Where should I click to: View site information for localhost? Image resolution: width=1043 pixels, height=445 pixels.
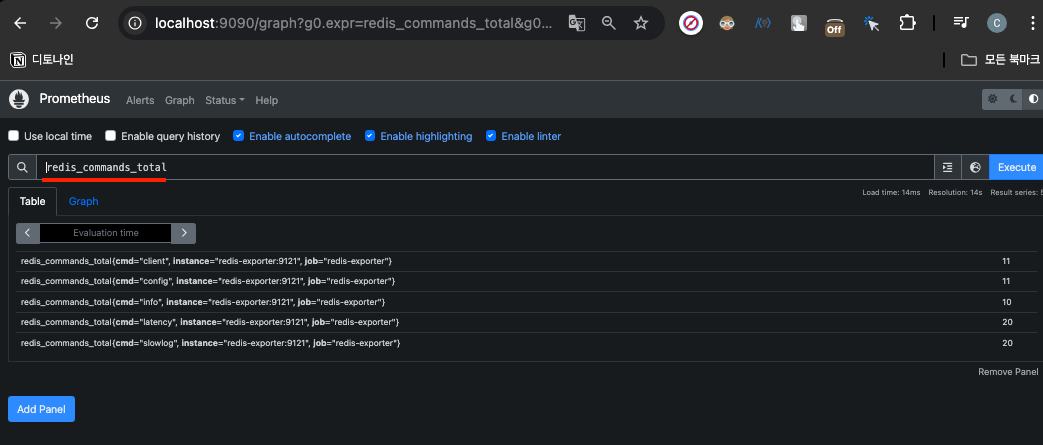point(136,23)
